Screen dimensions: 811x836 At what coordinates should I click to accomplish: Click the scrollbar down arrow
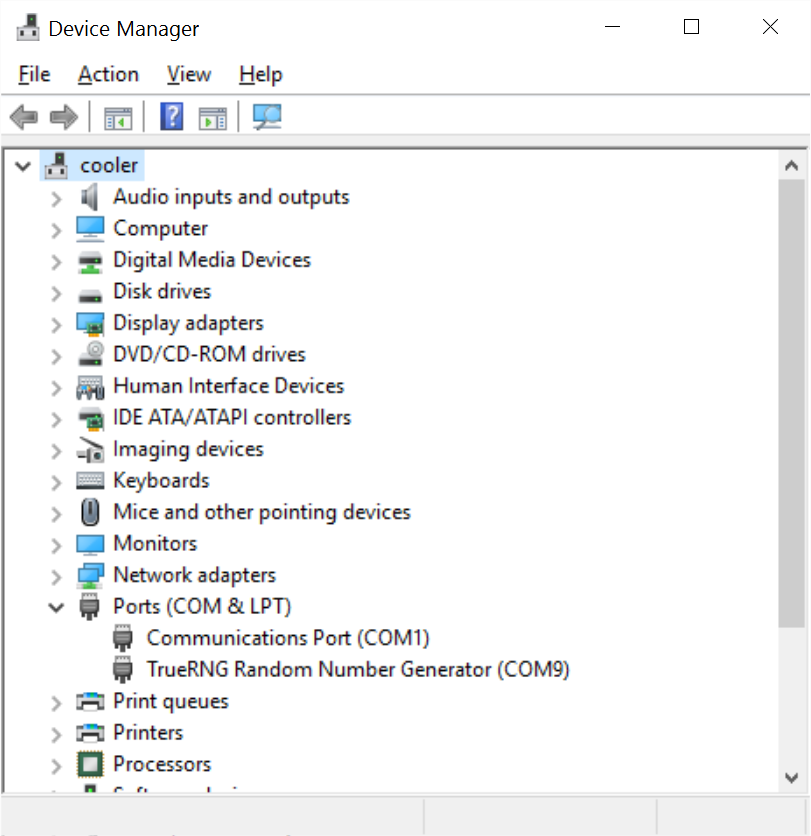[x=793, y=778]
